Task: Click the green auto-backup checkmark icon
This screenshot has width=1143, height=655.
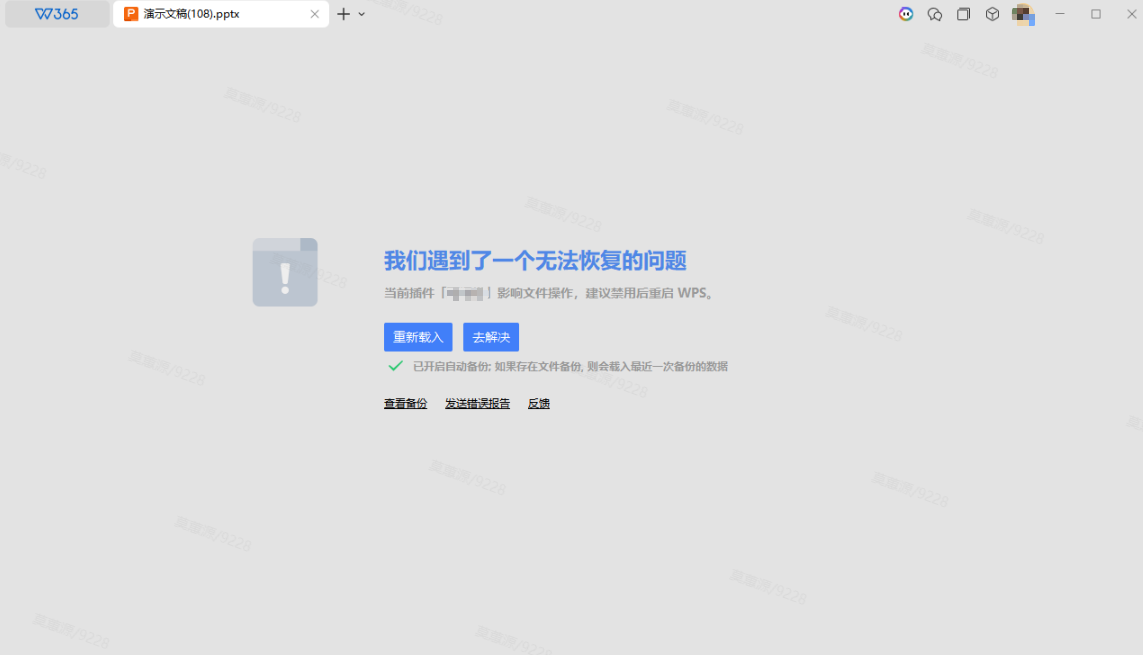Action: click(396, 366)
